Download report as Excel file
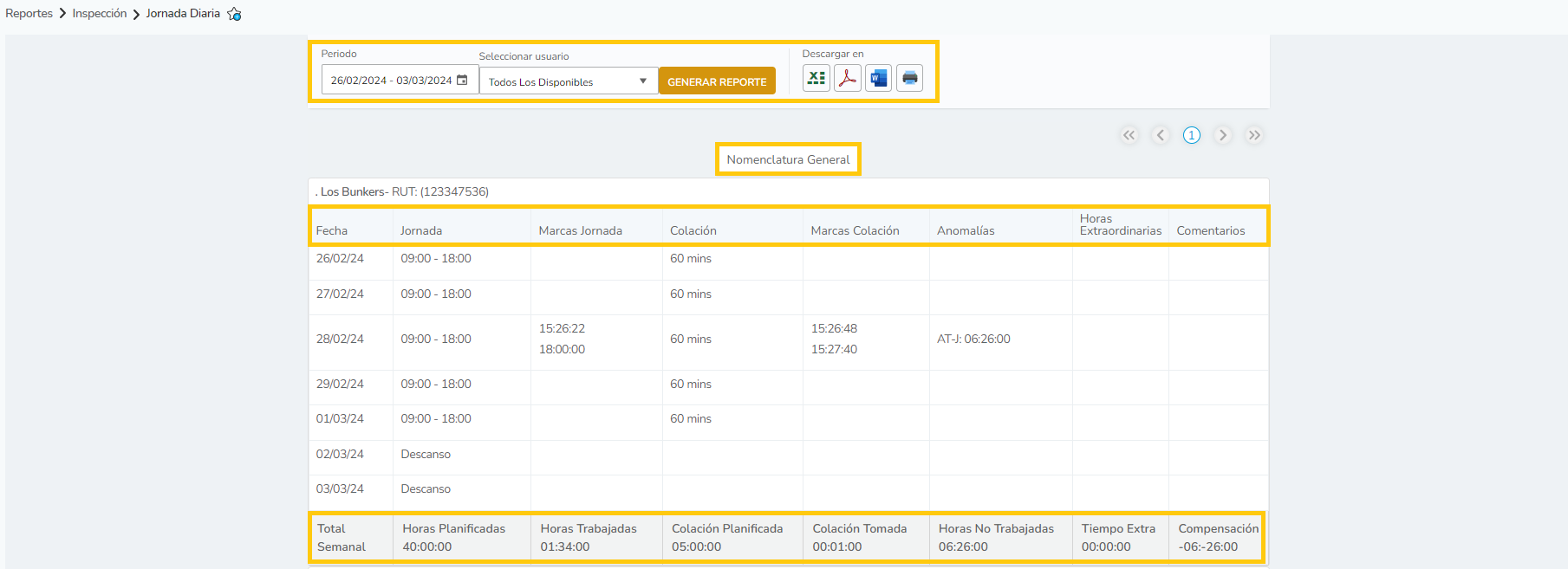 coord(816,78)
